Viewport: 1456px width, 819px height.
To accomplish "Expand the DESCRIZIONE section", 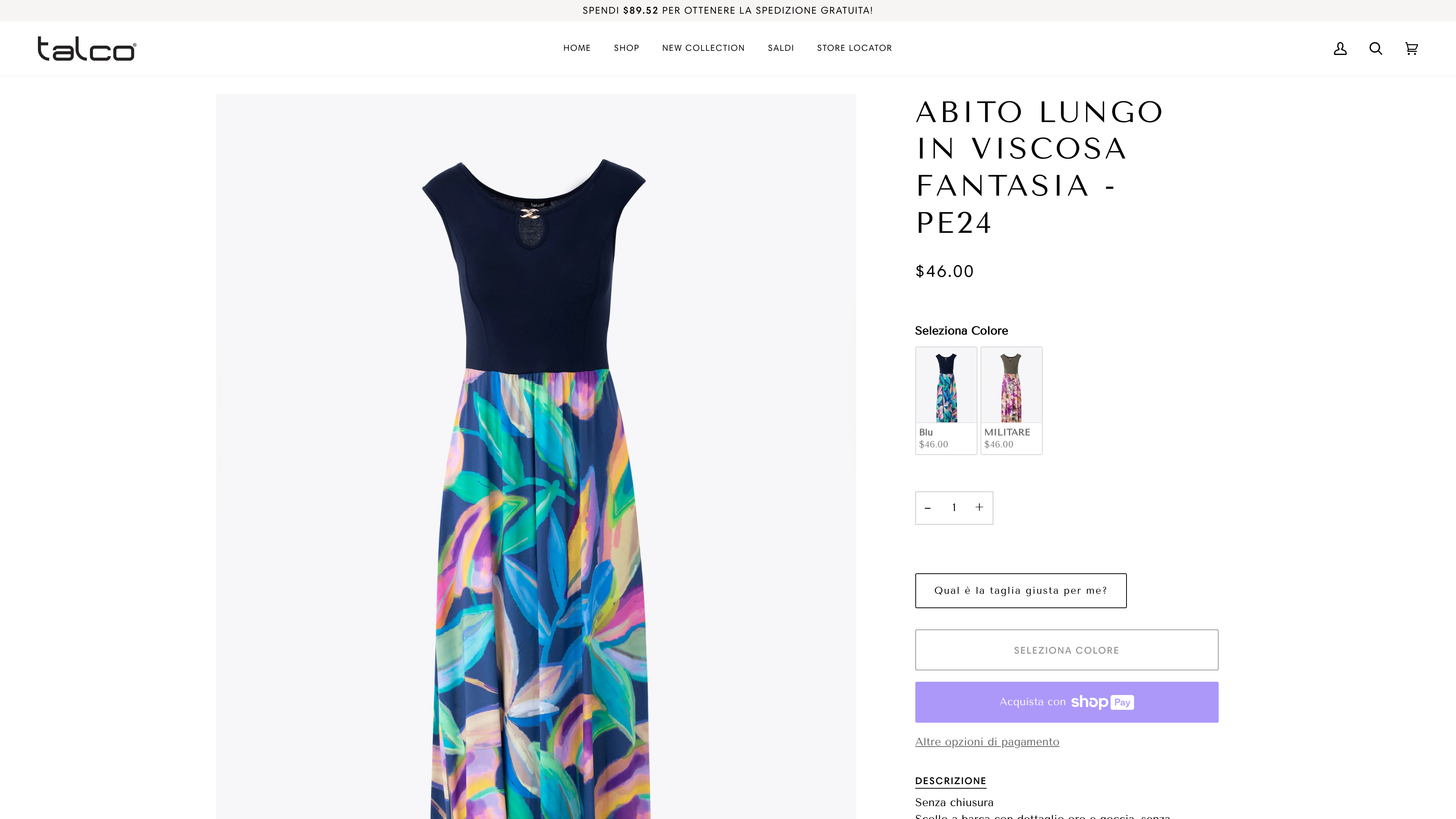I will (950, 781).
